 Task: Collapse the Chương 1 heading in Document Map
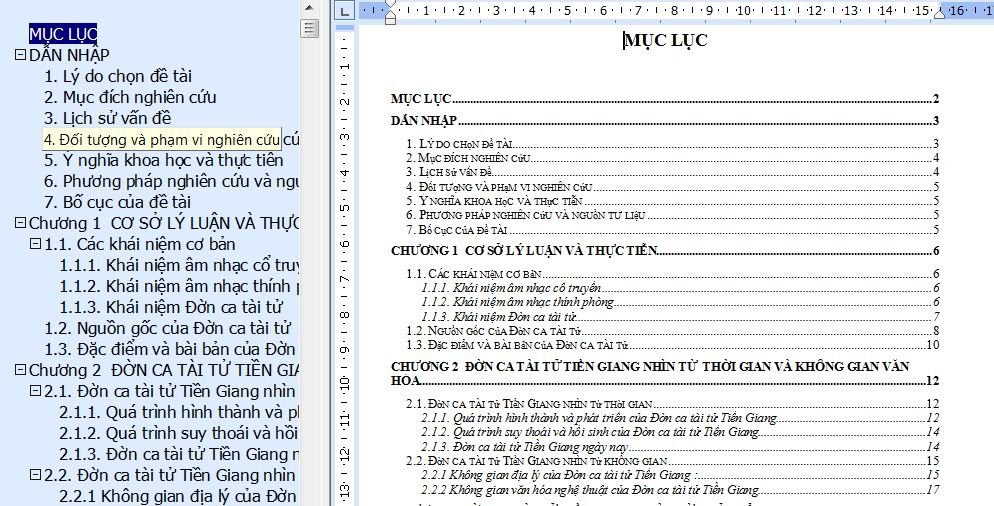[x=20, y=222]
